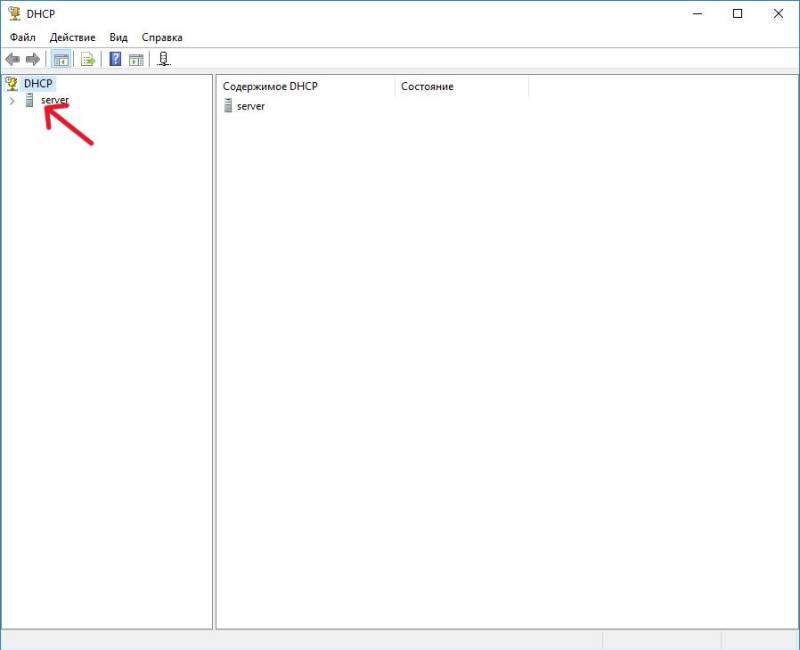Toggle the show/hide console tree icon
The height and width of the screenshot is (650, 800).
tap(61, 59)
